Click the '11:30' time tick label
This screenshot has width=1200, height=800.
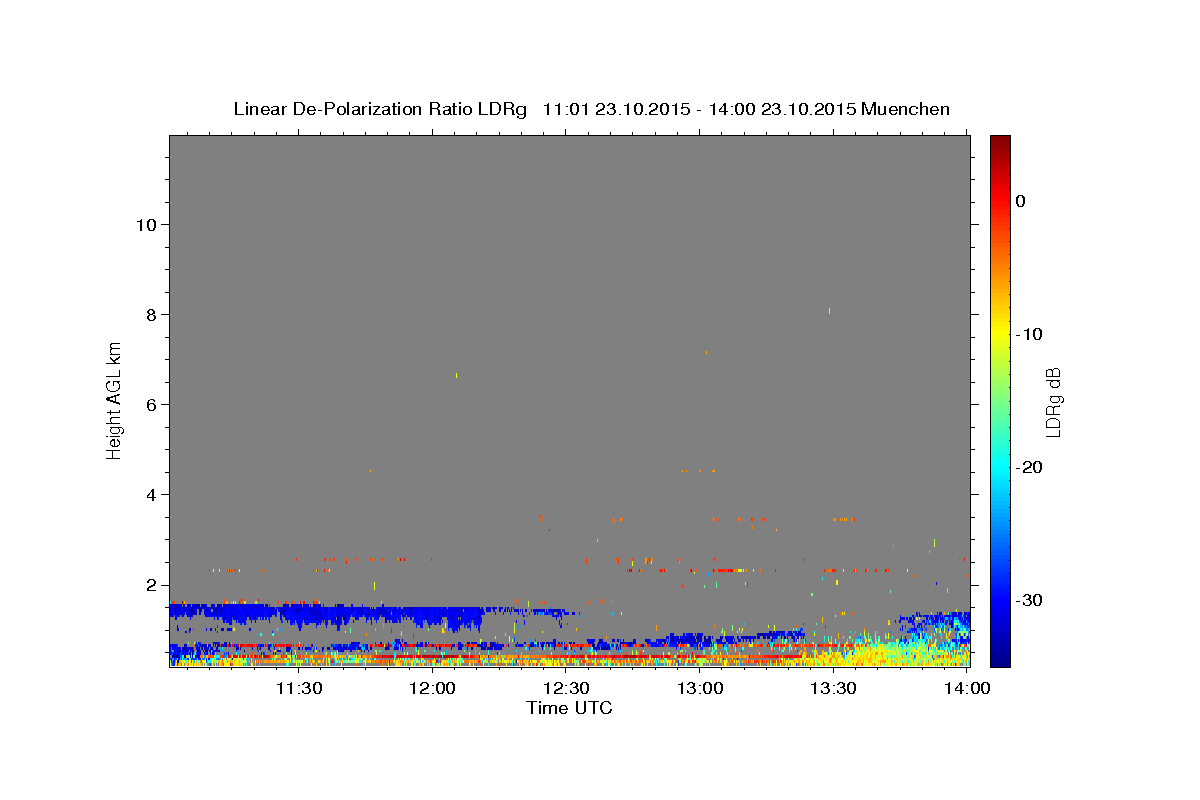pyautogui.click(x=298, y=688)
